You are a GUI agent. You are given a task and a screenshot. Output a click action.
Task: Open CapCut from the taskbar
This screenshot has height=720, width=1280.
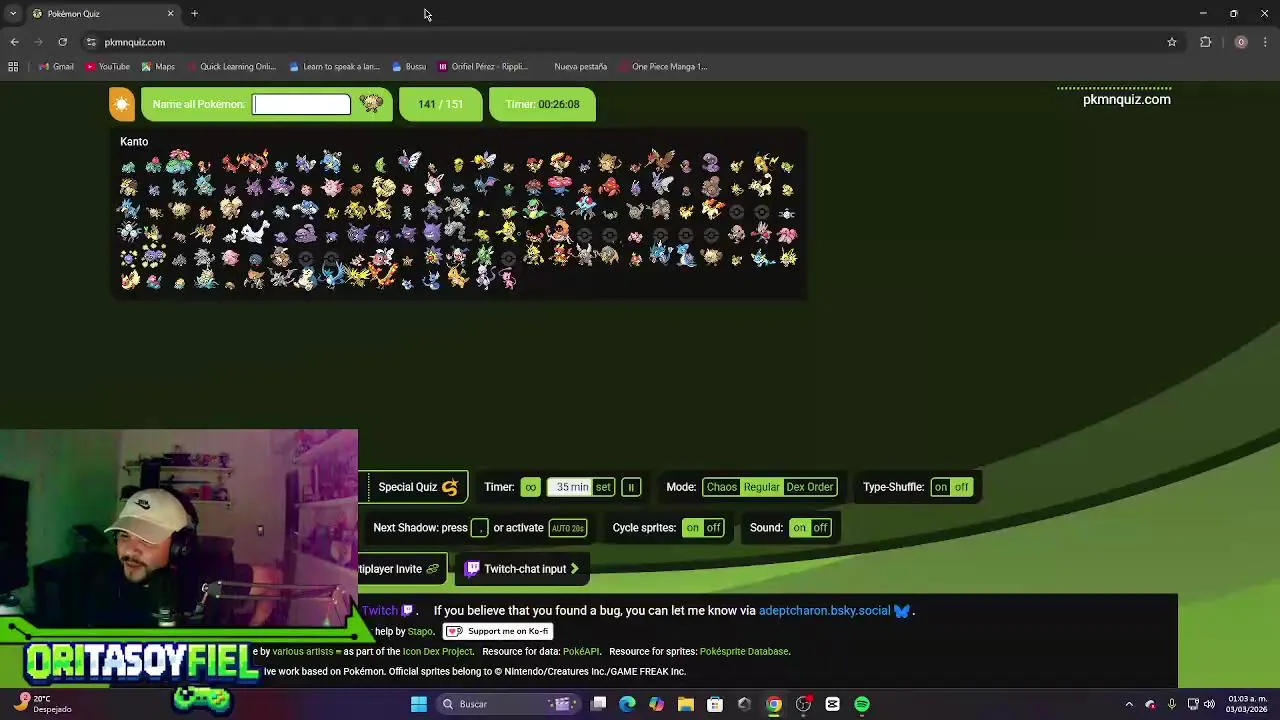(832, 704)
